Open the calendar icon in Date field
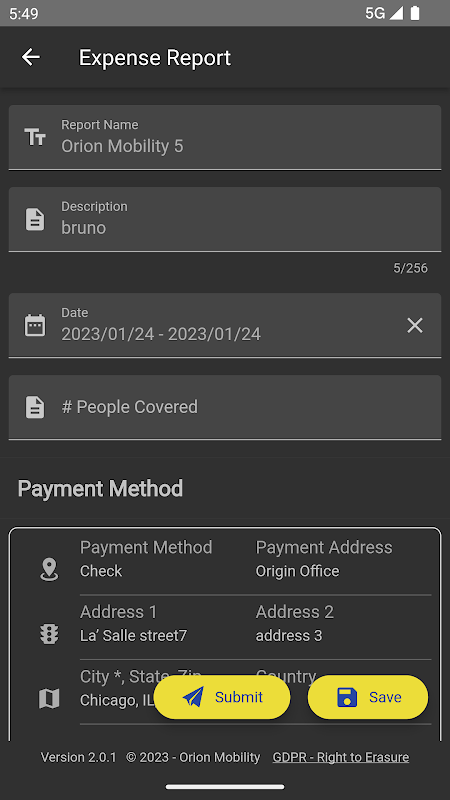 [35, 326]
